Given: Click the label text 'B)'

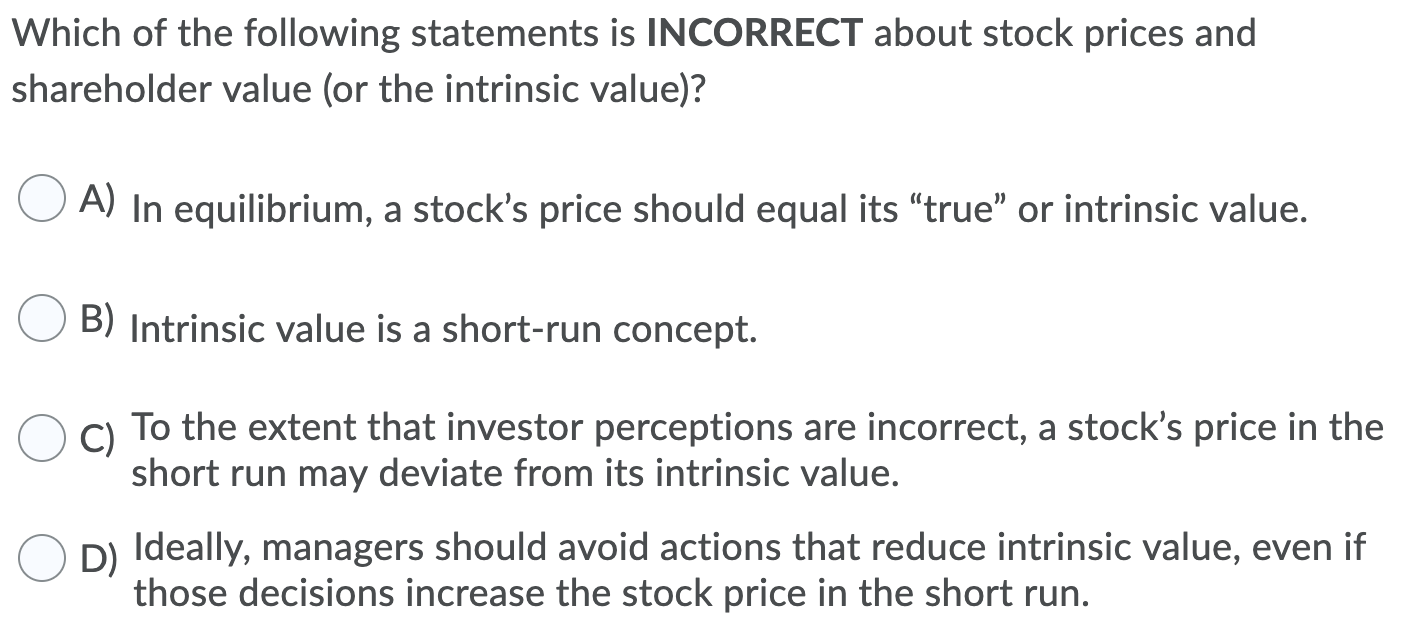Looking at the screenshot, I should 95,317.
